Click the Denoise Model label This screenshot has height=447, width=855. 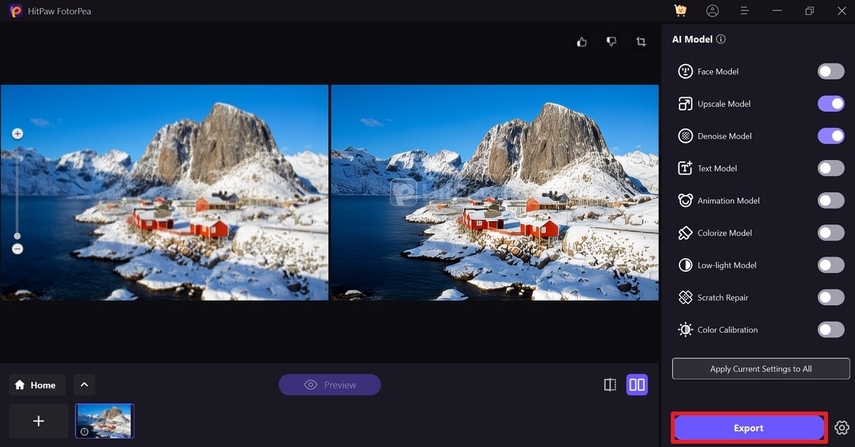[x=724, y=136]
